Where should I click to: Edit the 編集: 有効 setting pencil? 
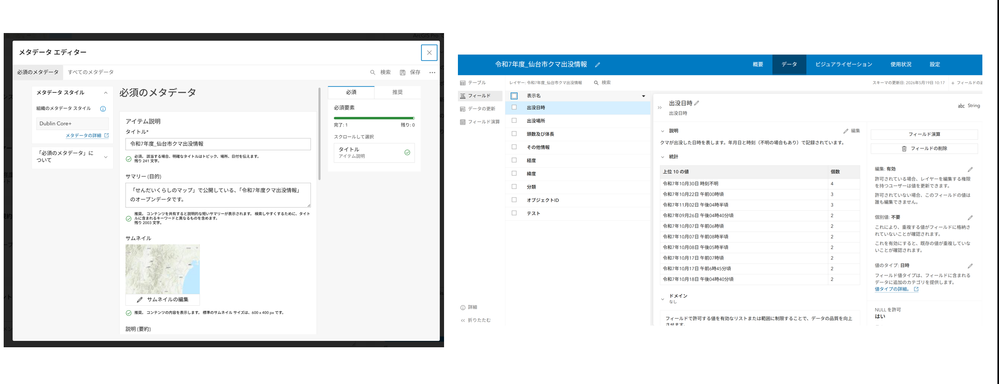pyautogui.click(x=970, y=169)
